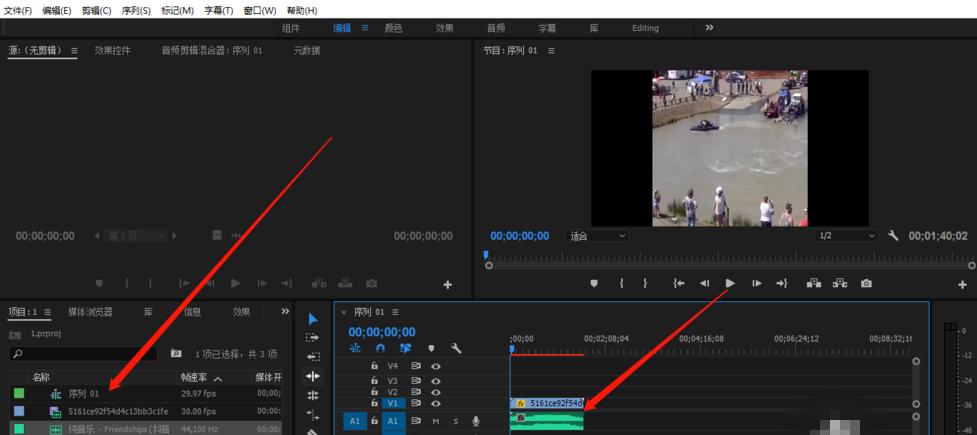This screenshot has width=977, height=435.
Task: Click Export Frame camera icon in program monitor
Action: [865, 283]
